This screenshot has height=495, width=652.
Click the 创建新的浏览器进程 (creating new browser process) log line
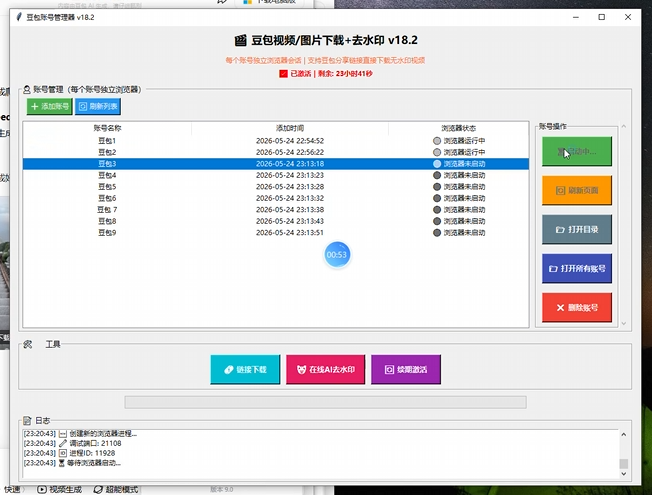80,433
